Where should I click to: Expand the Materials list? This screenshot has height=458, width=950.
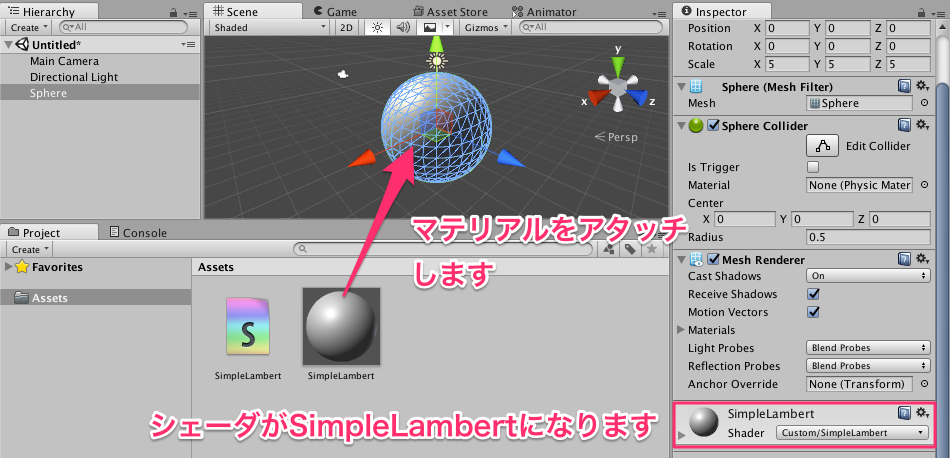click(x=680, y=330)
